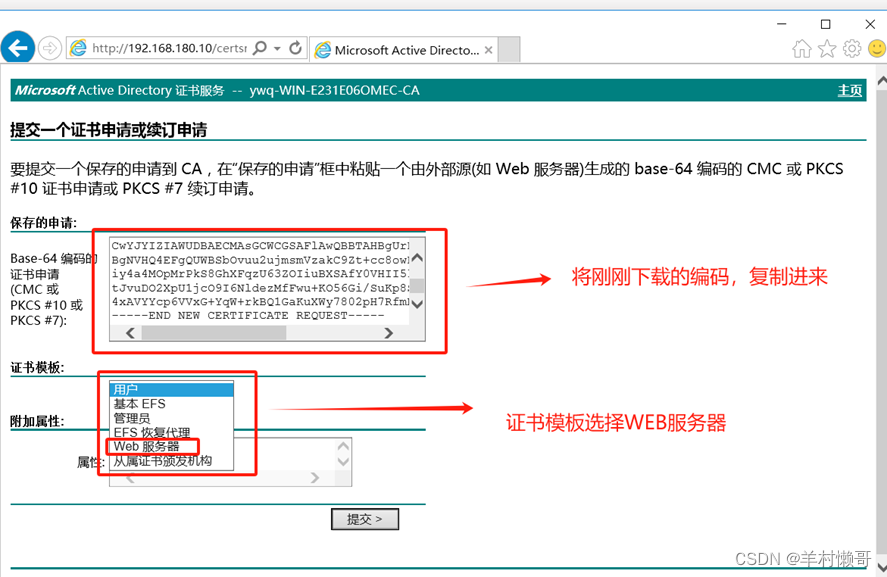
Task: Click the smiley feedback icon
Action: coord(875,47)
